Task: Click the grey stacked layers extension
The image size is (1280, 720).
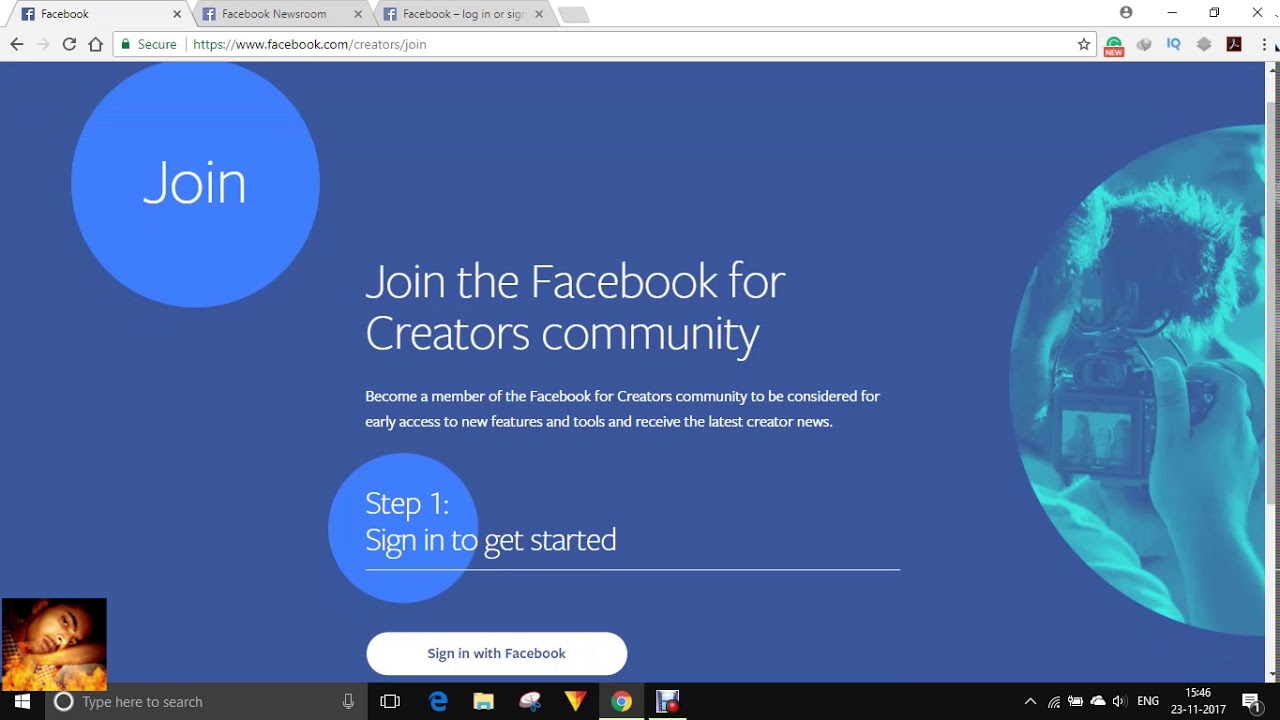Action: coord(1204,44)
